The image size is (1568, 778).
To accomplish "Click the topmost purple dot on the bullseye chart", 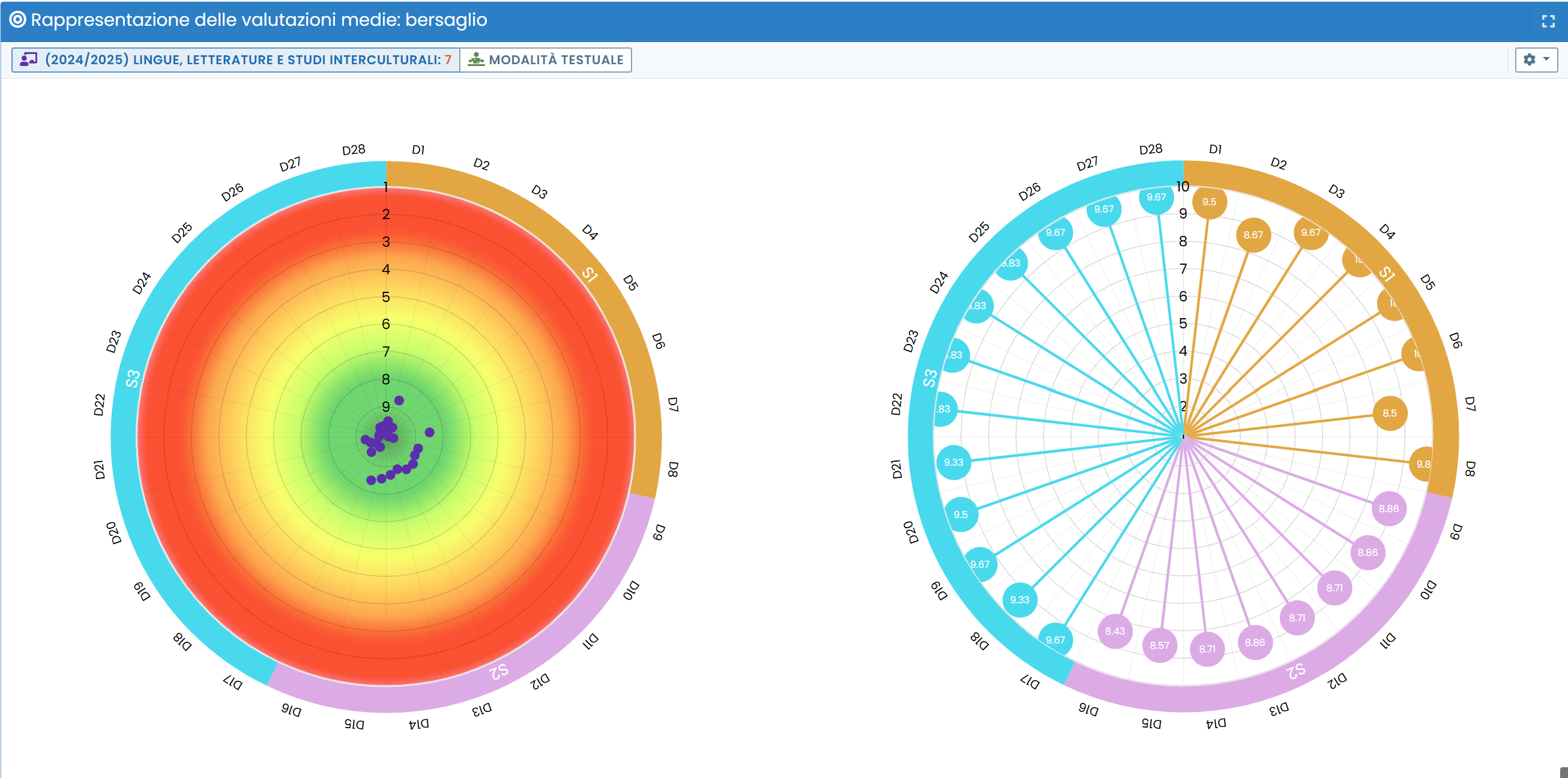I will point(399,400).
